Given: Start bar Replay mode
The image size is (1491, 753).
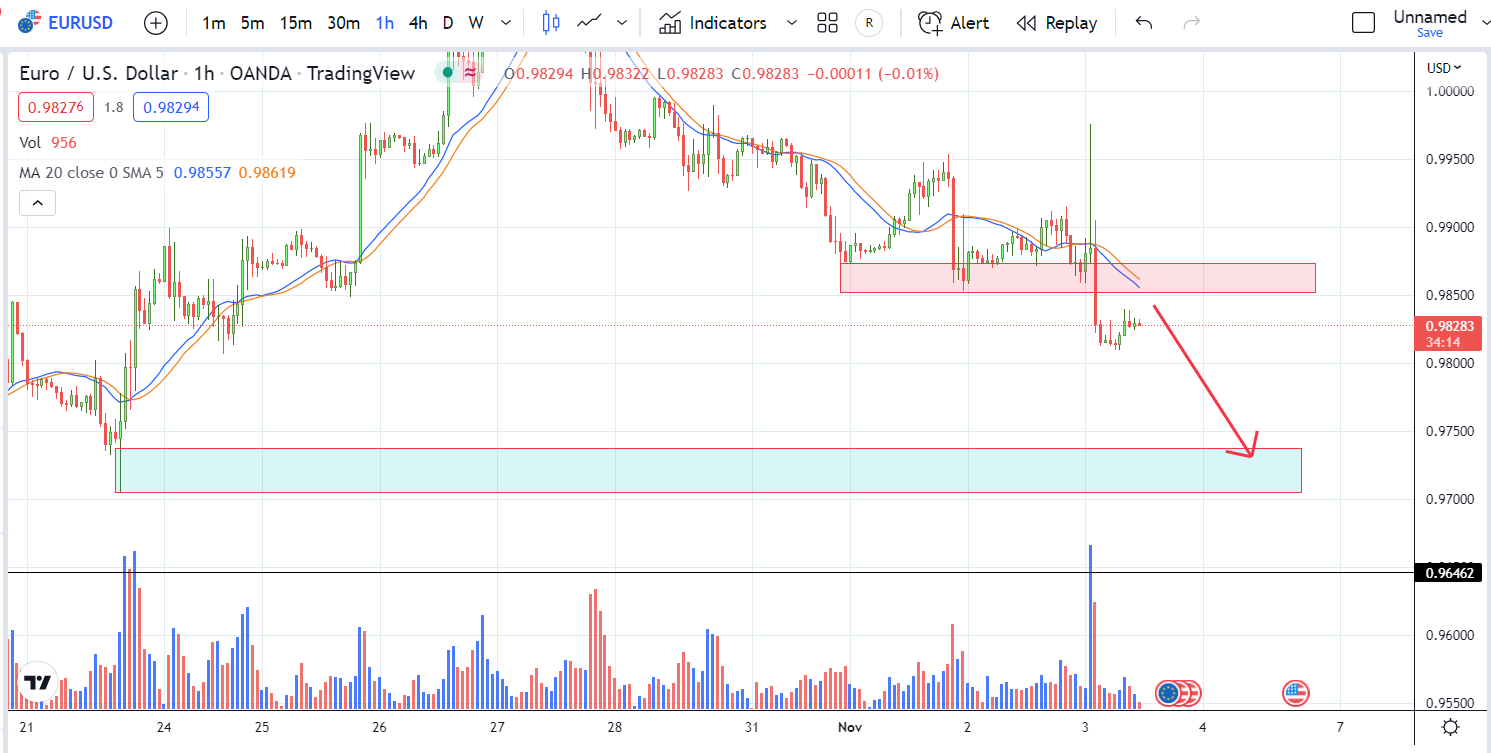Looking at the screenshot, I should 1057,22.
